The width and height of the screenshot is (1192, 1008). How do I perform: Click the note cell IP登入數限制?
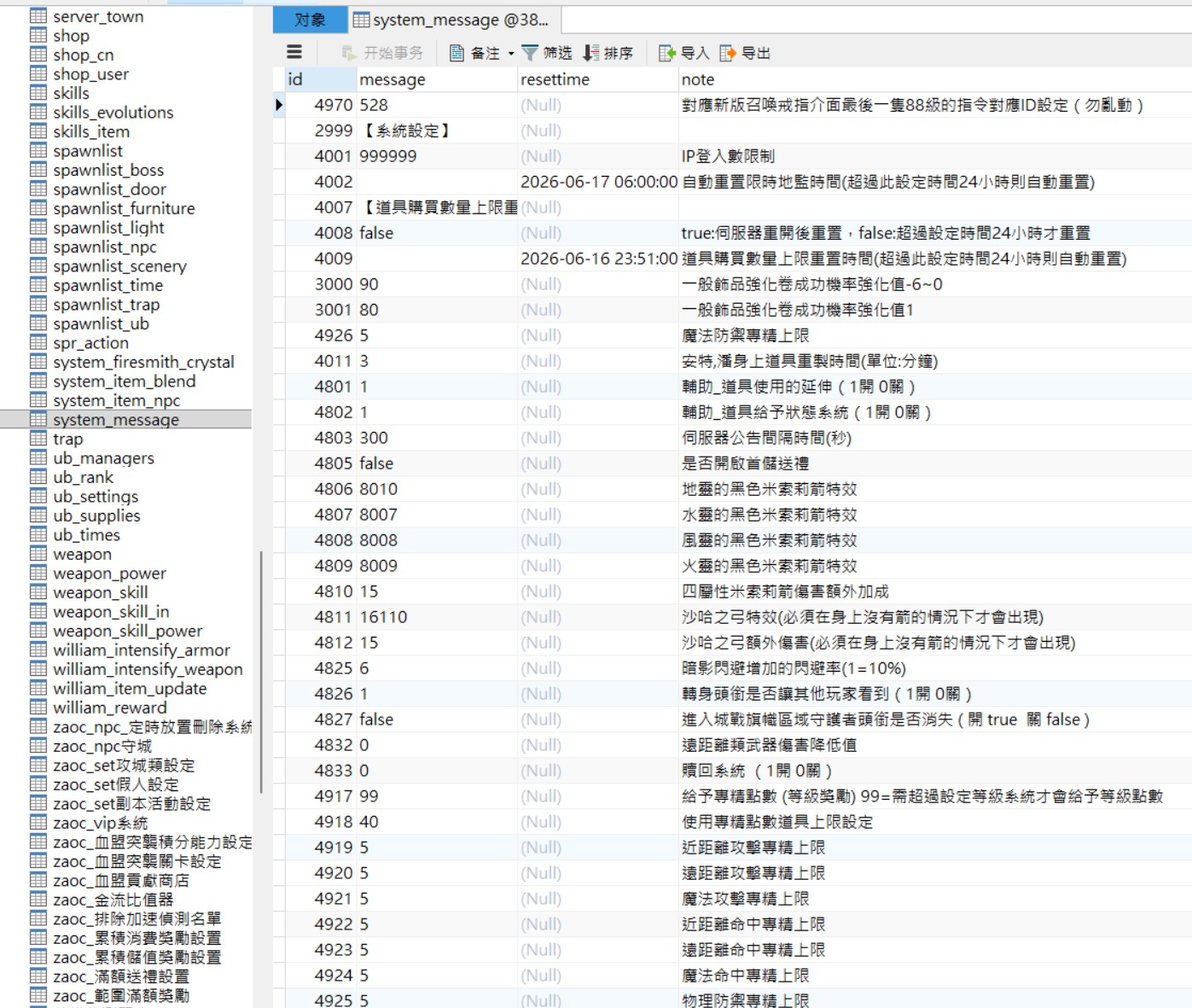point(935,156)
